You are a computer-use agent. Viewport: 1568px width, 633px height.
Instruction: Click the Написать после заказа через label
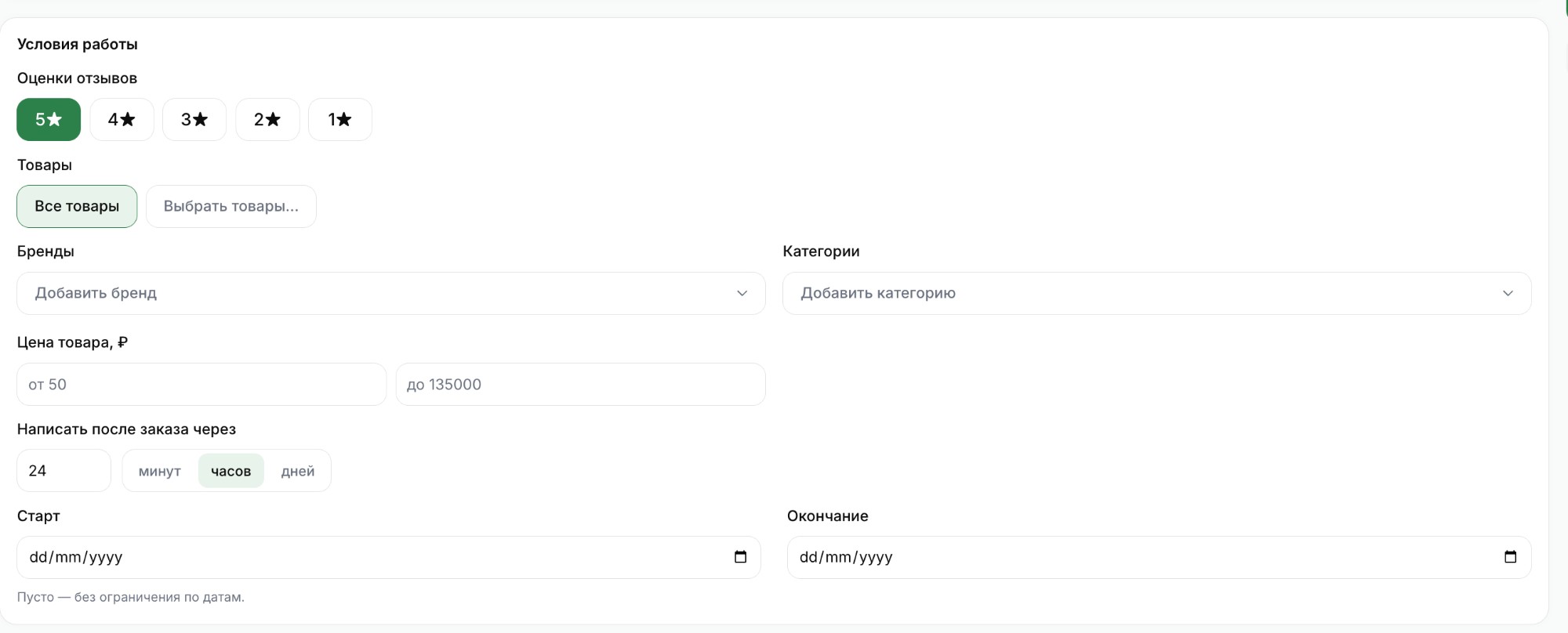[126, 429]
